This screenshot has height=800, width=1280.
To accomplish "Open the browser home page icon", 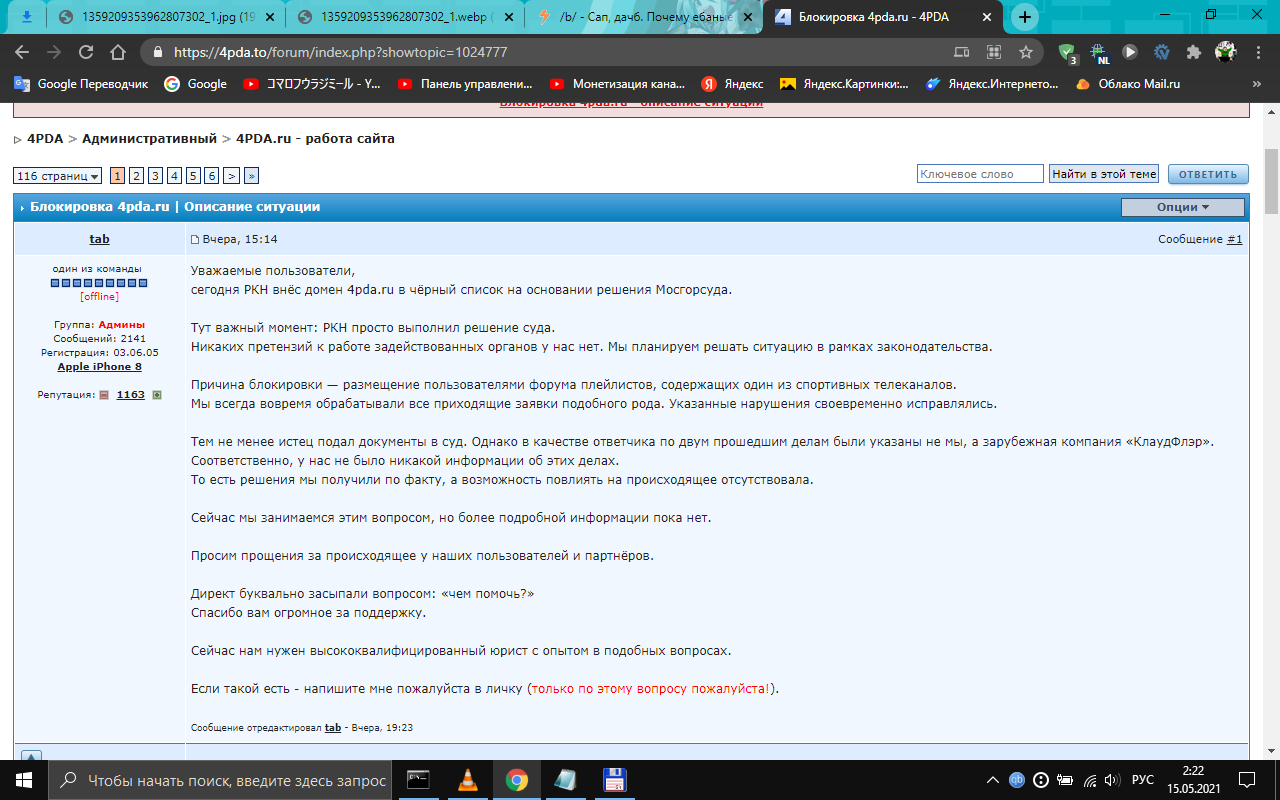I will 118,52.
